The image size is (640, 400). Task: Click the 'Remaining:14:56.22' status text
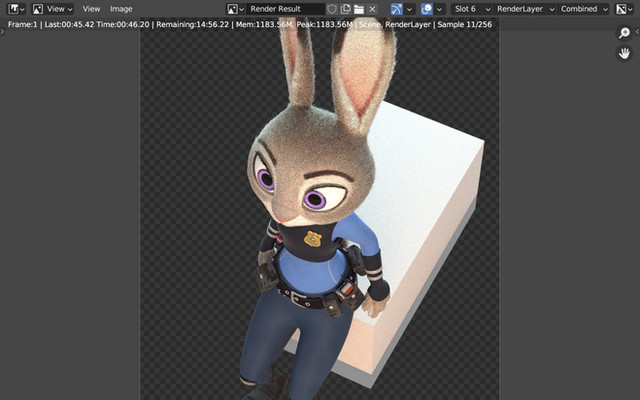tap(192, 24)
